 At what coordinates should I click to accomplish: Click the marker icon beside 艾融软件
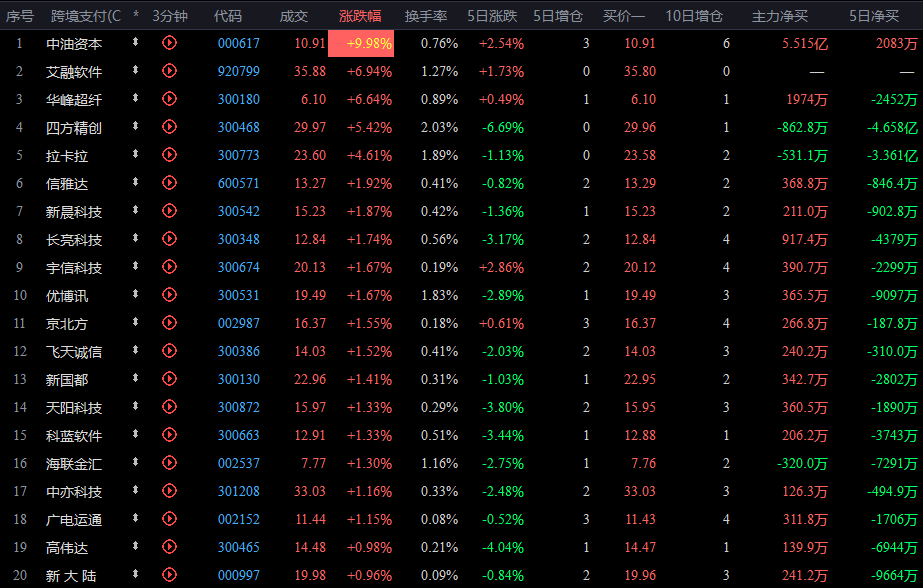pyautogui.click(x=135, y=71)
